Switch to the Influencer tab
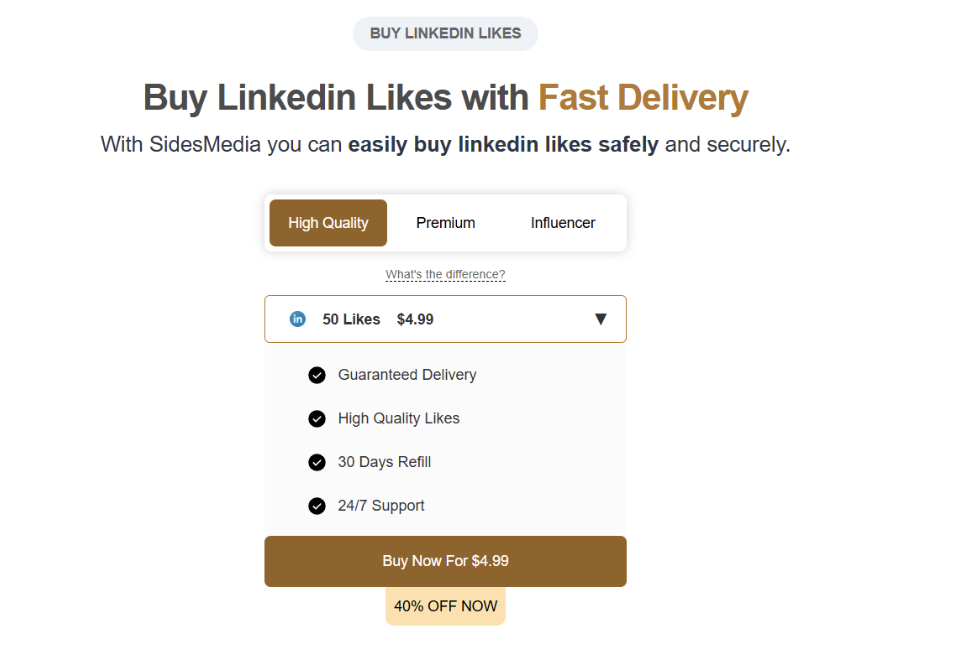966x646 pixels. (x=563, y=223)
